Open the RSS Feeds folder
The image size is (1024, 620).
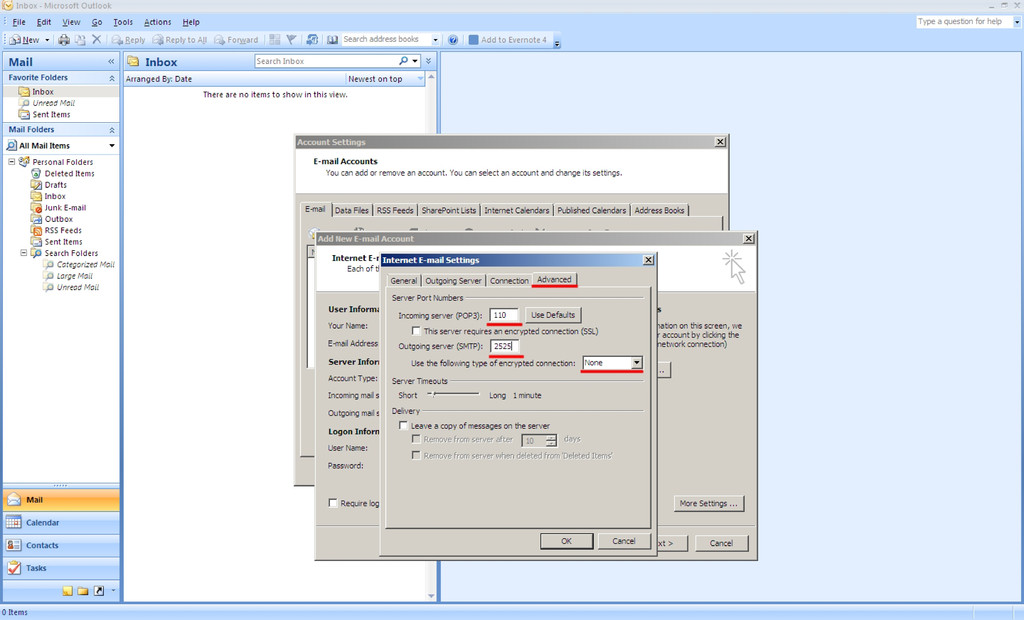tap(63, 230)
